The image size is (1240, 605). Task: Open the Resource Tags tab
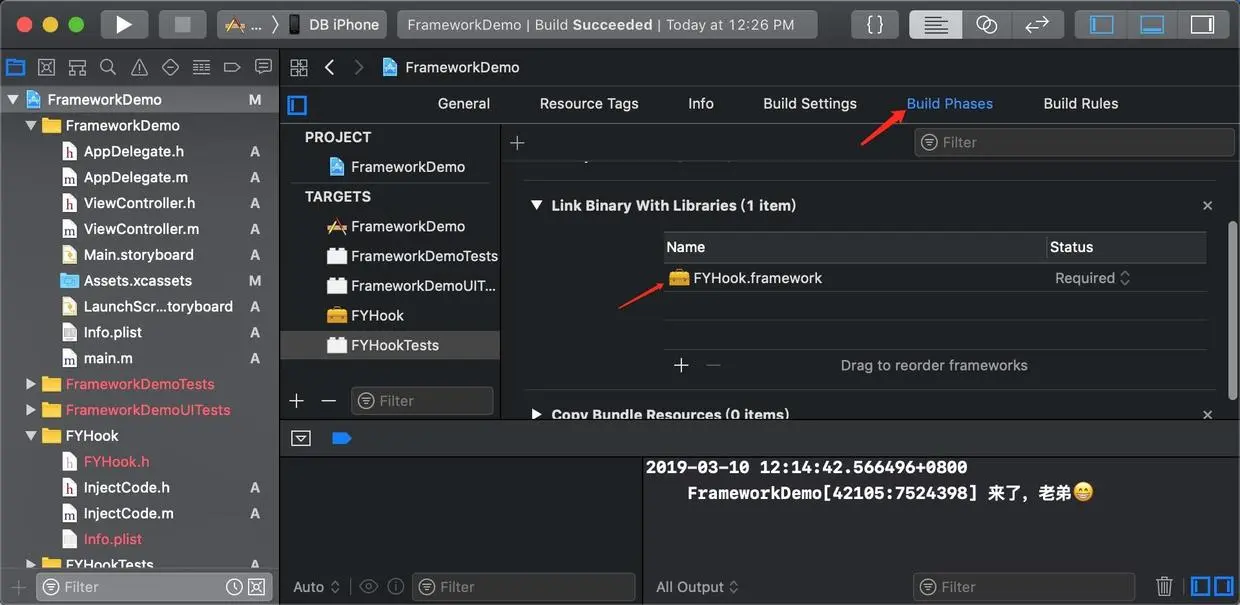[589, 103]
